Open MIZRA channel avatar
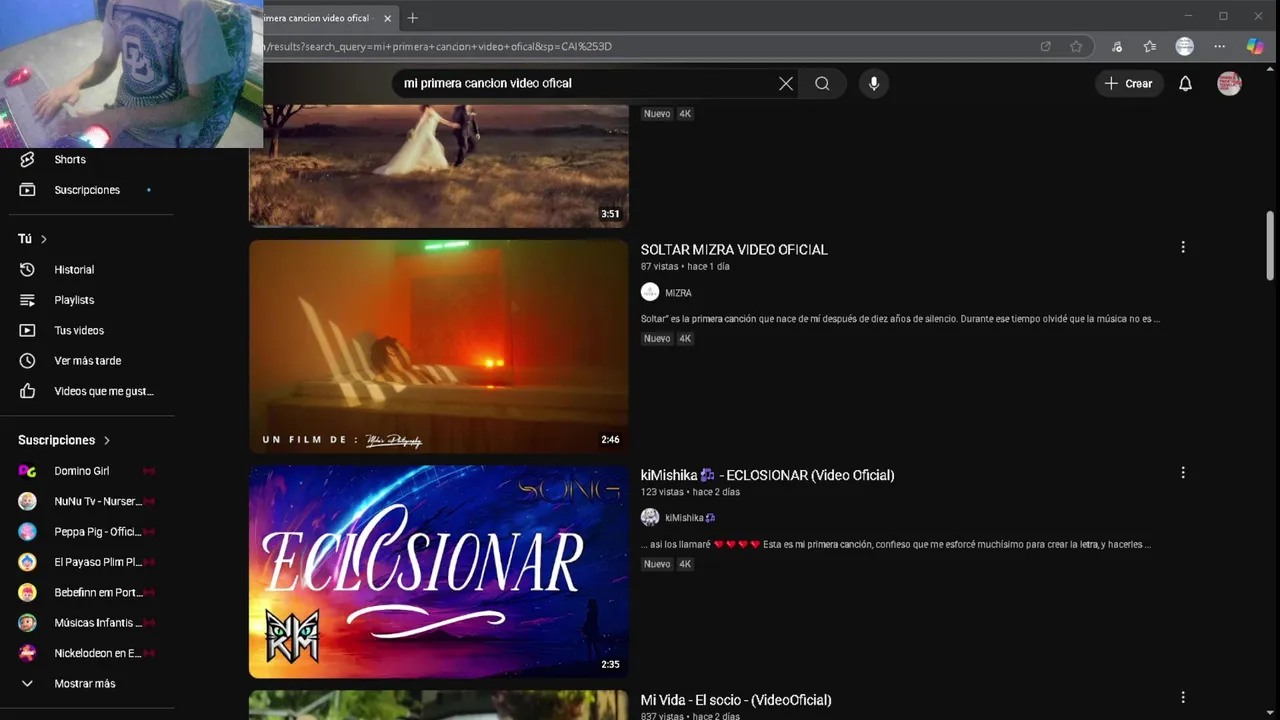 tap(650, 292)
